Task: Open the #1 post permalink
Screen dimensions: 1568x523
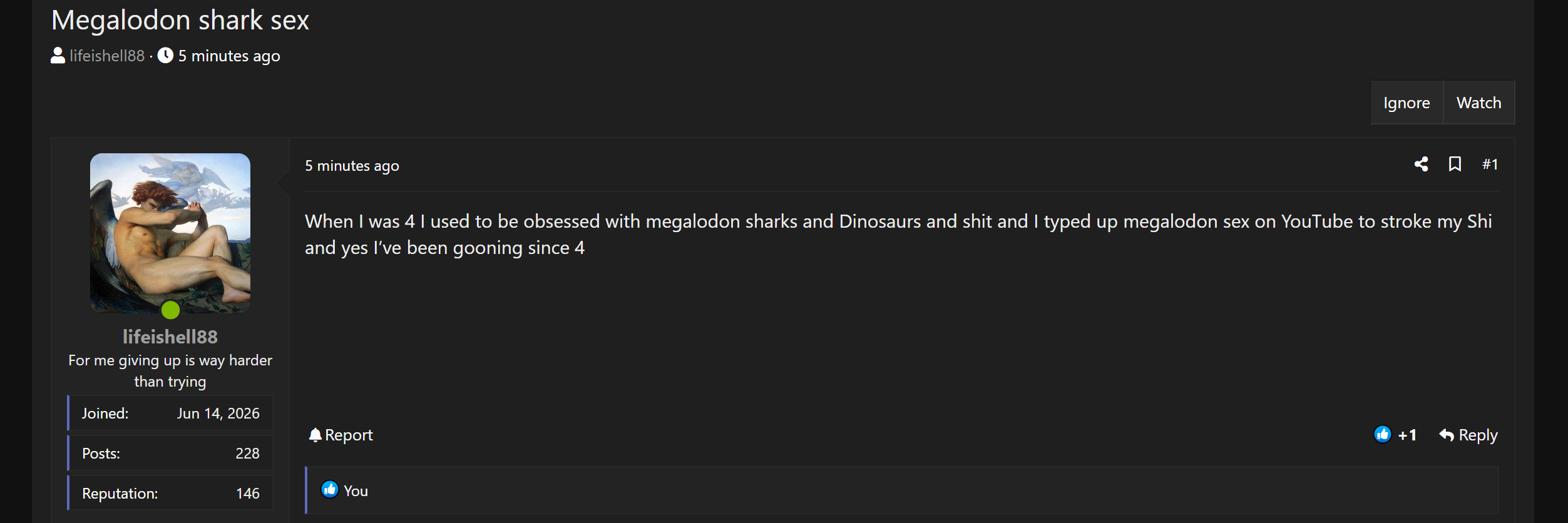Action: point(1490,165)
